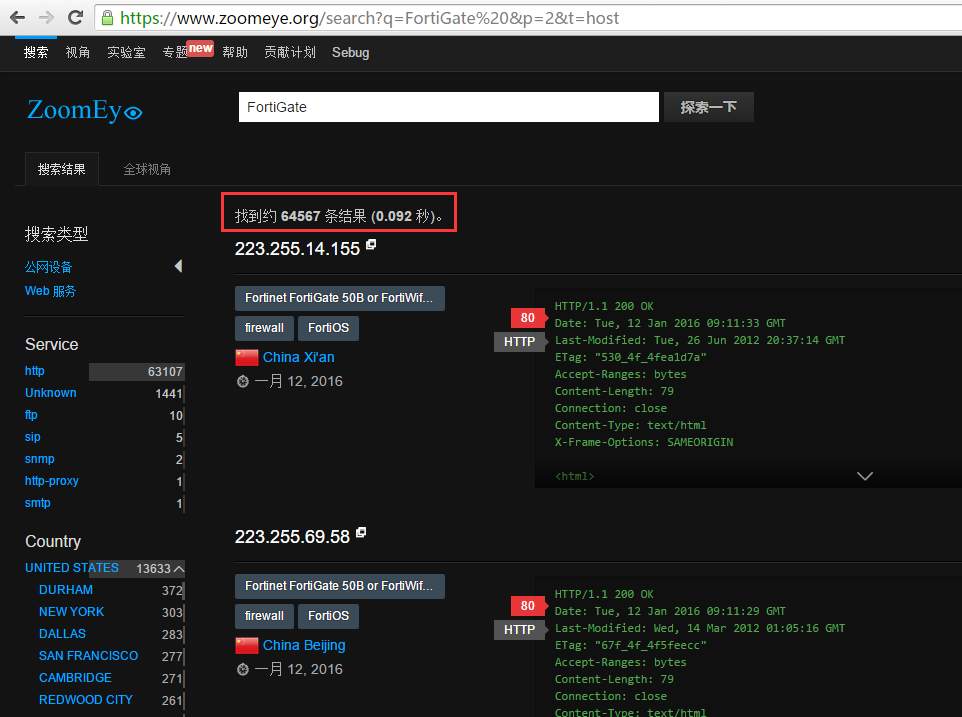Click the arrow beside 公网设备
The width and height of the screenshot is (962, 717).
pos(178,266)
